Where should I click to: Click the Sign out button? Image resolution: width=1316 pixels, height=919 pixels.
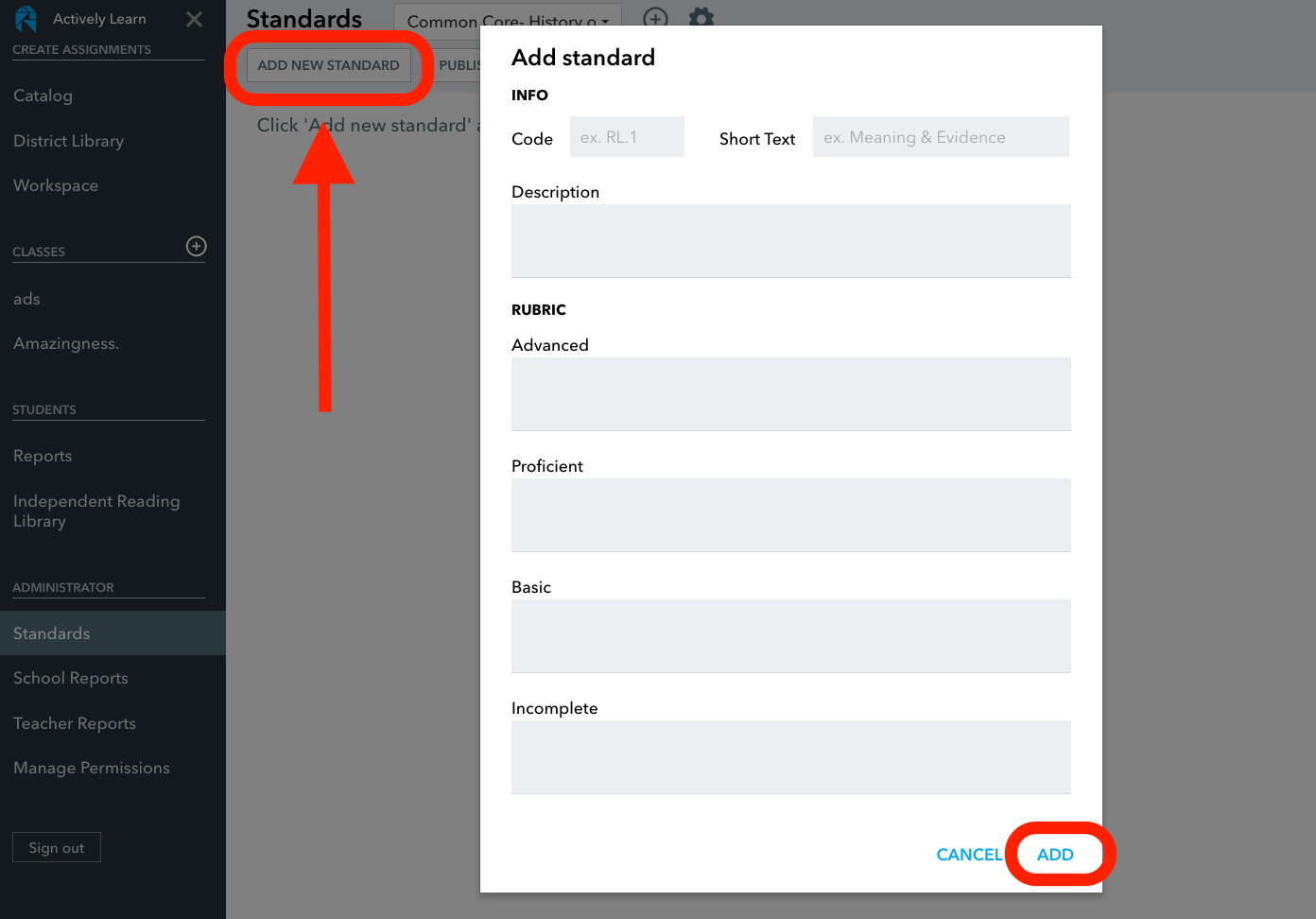point(57,847)
